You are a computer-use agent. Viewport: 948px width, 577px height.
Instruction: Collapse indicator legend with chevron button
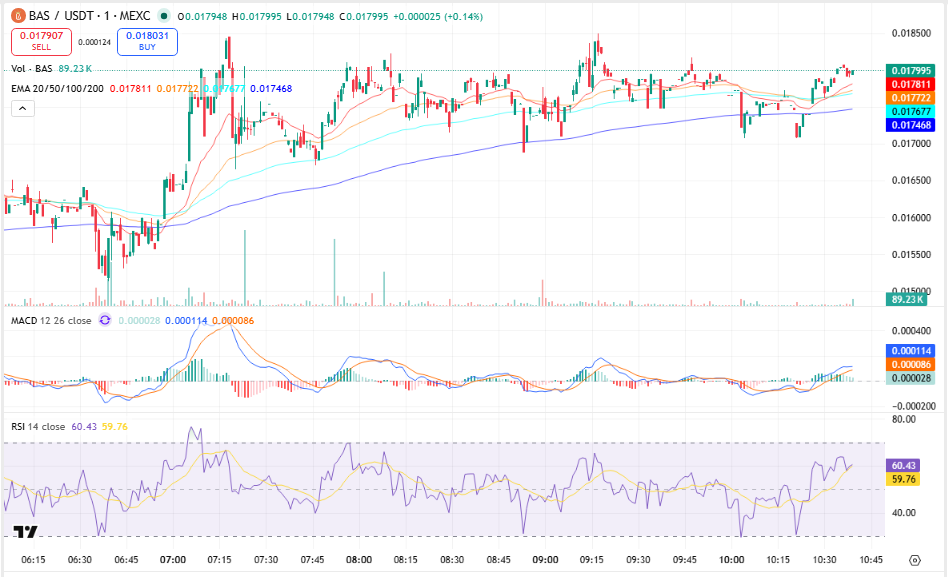[x=22, y=108]
